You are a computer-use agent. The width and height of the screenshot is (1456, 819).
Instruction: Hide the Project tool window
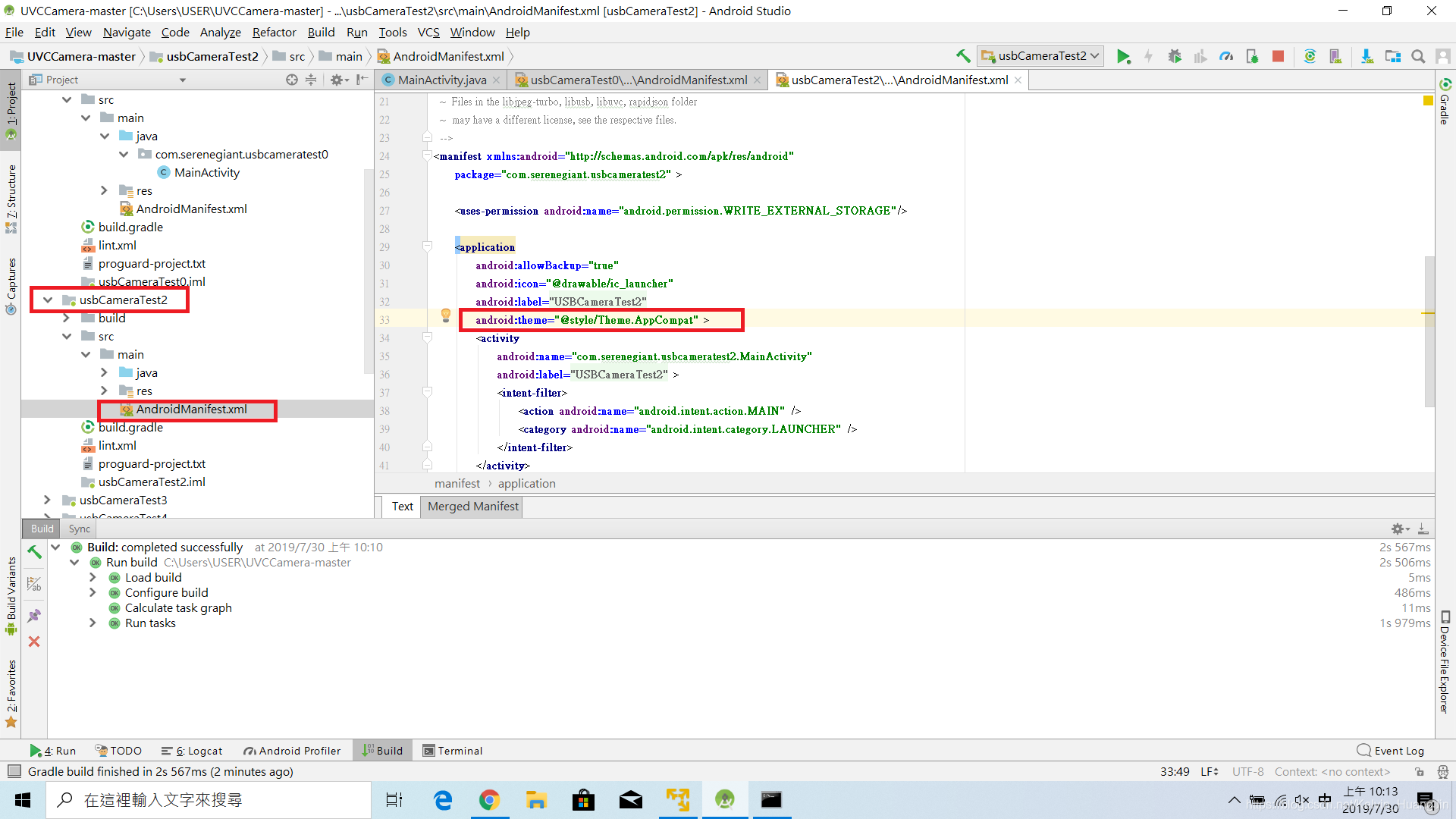pyautogui.click(x=362, y=80)
